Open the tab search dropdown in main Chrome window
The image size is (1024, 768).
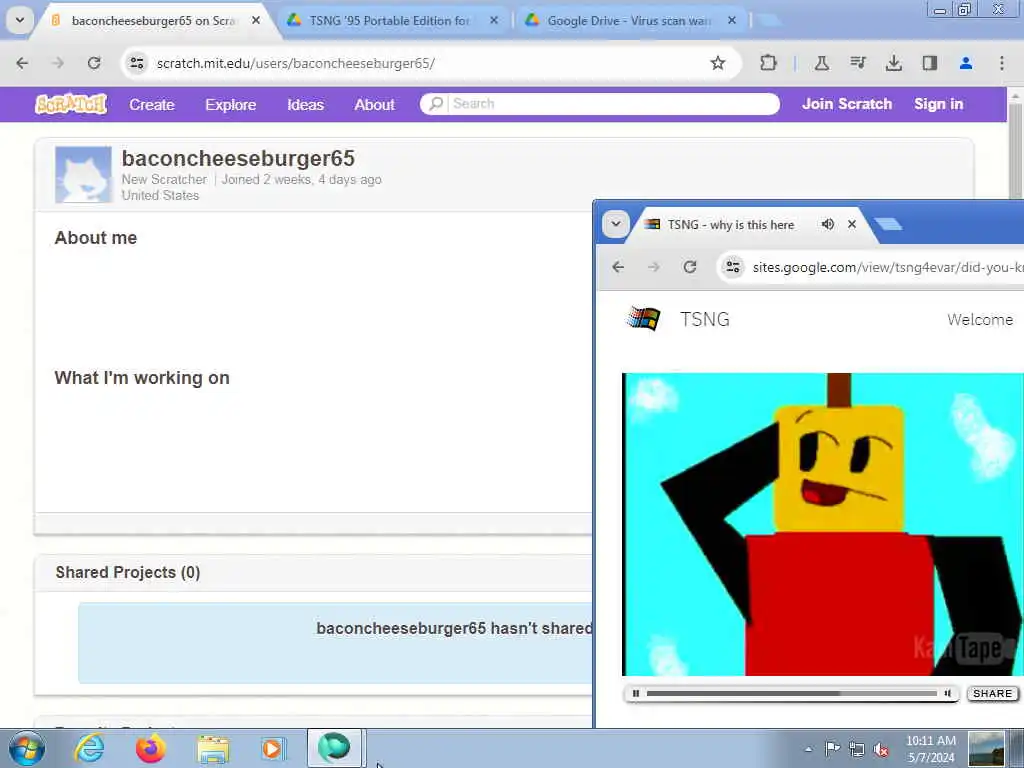tap(20, 20)
